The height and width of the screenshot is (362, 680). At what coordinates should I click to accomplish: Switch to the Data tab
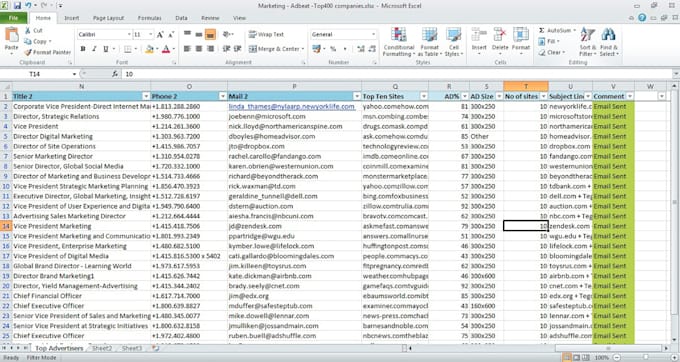coord(181,18)
